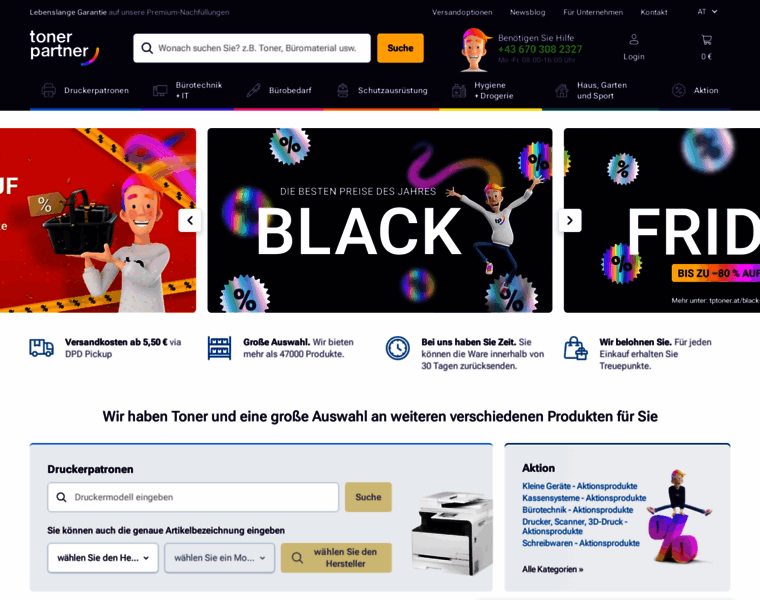Show next banner with right arrow
The height and width of the screenshot is (600, 760).
570,221
